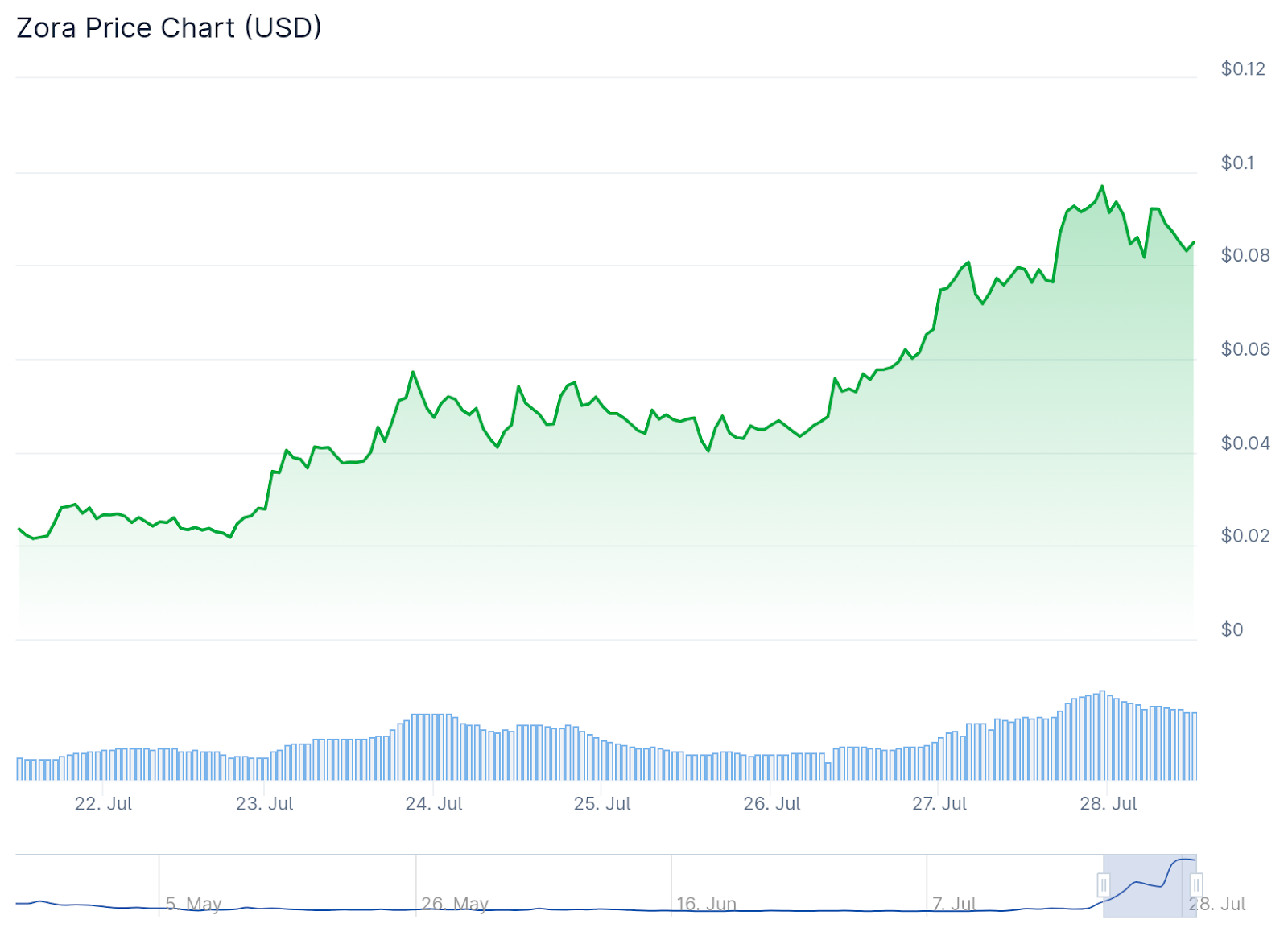Click the tallest volume bar near 28 Jul
This screenshot has width=1288, height=940.
pyautogui.click(x=1102, y=736)
